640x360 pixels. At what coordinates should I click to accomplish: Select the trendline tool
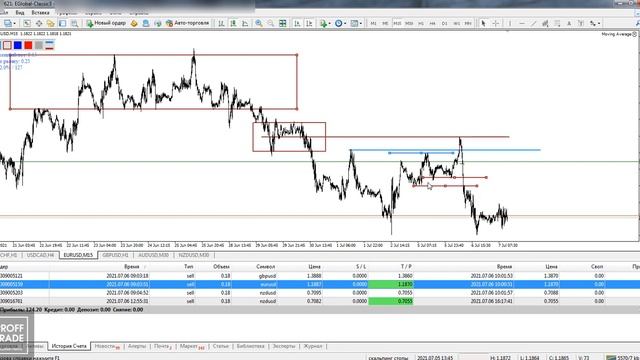click(x=533, y=23)
